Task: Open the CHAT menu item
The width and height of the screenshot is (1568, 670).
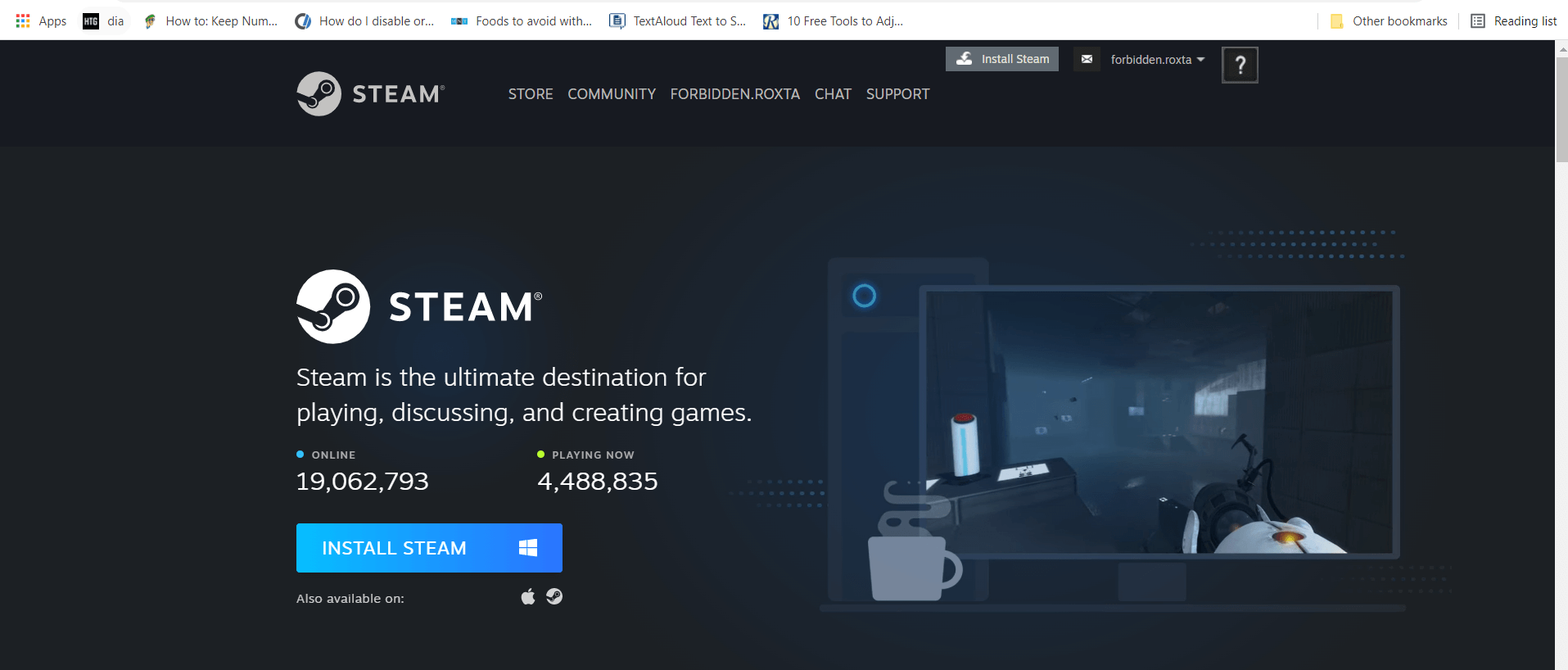Action: (833, 94)
